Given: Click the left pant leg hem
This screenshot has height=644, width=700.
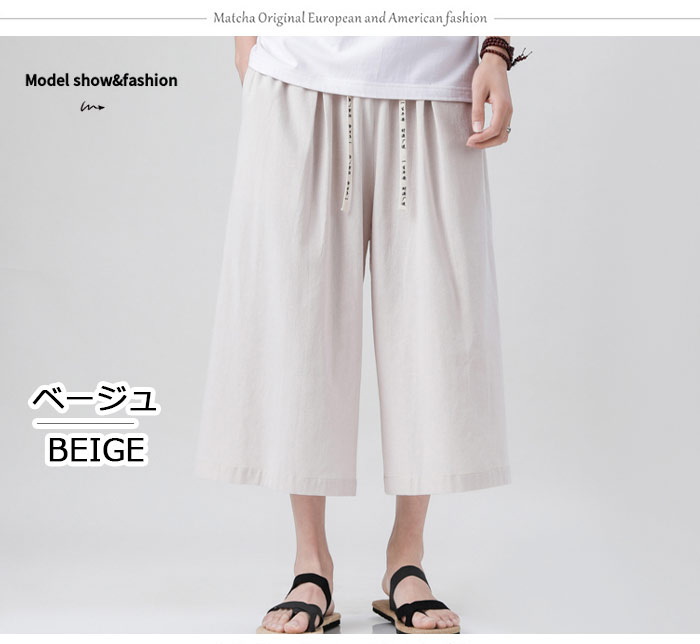Looking at the screenshot, I should (276, 481).
